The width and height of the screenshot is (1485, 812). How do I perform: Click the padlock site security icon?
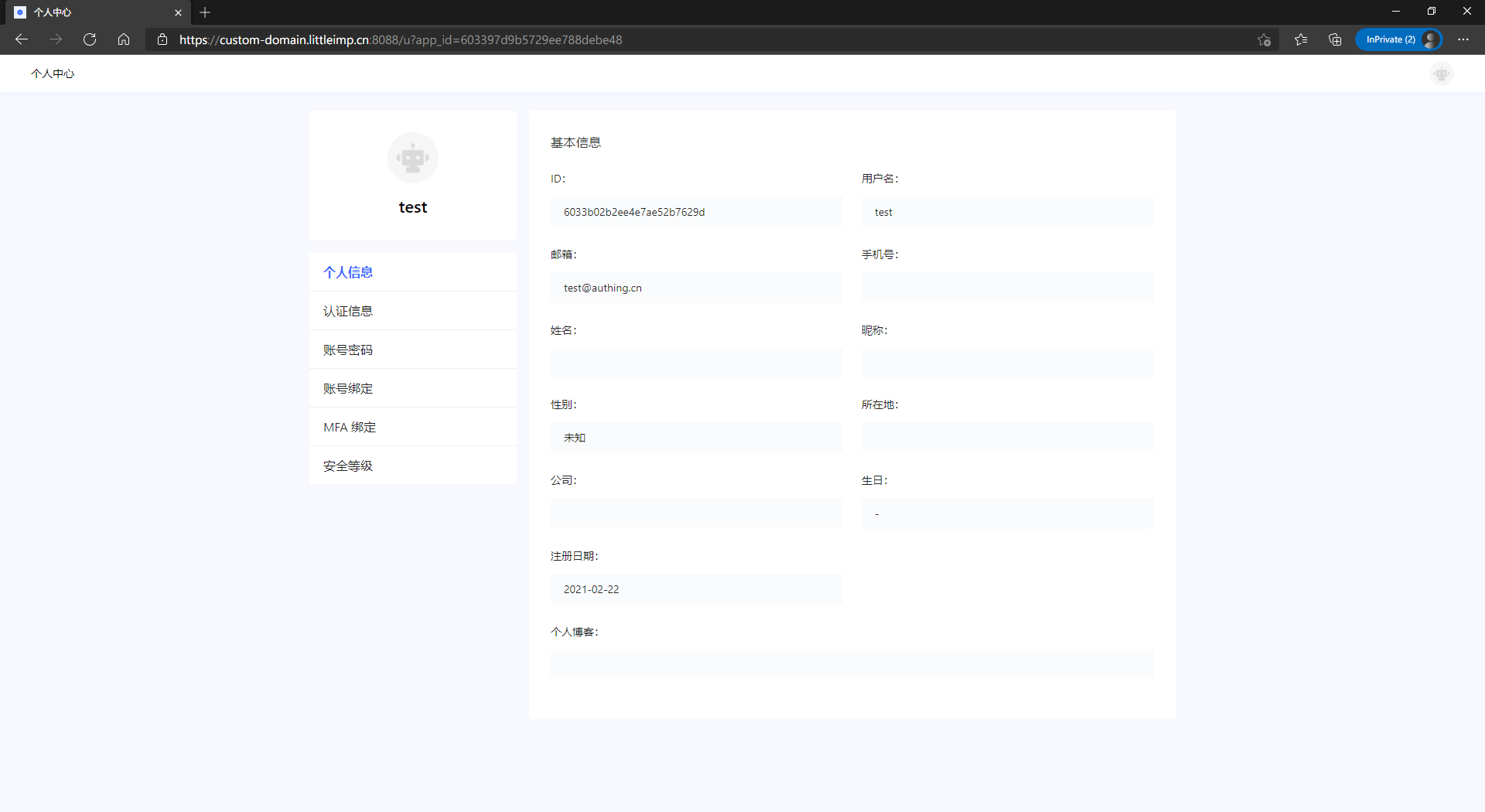tap(162, 39)
